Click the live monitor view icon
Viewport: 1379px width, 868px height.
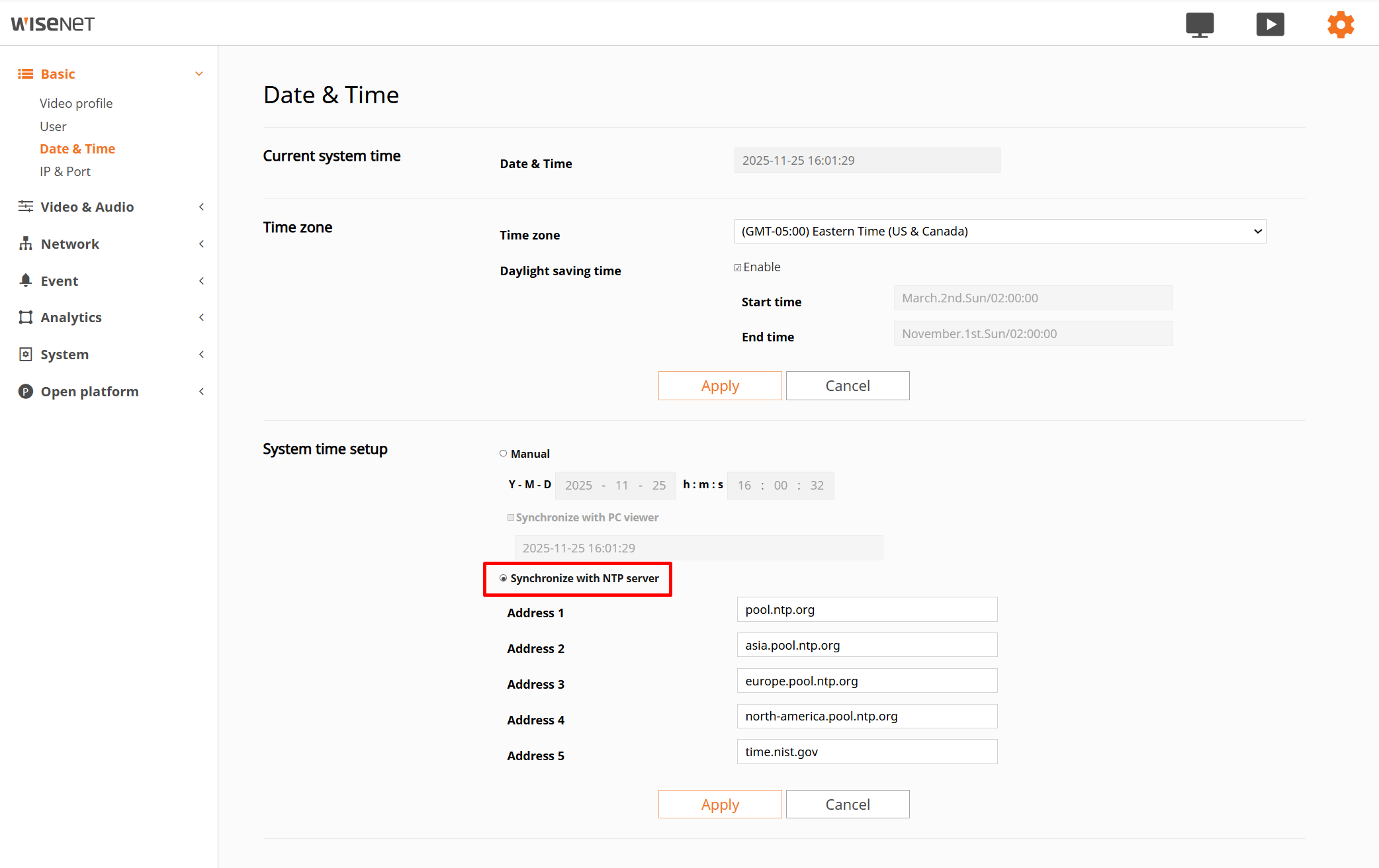point(1199,24)
